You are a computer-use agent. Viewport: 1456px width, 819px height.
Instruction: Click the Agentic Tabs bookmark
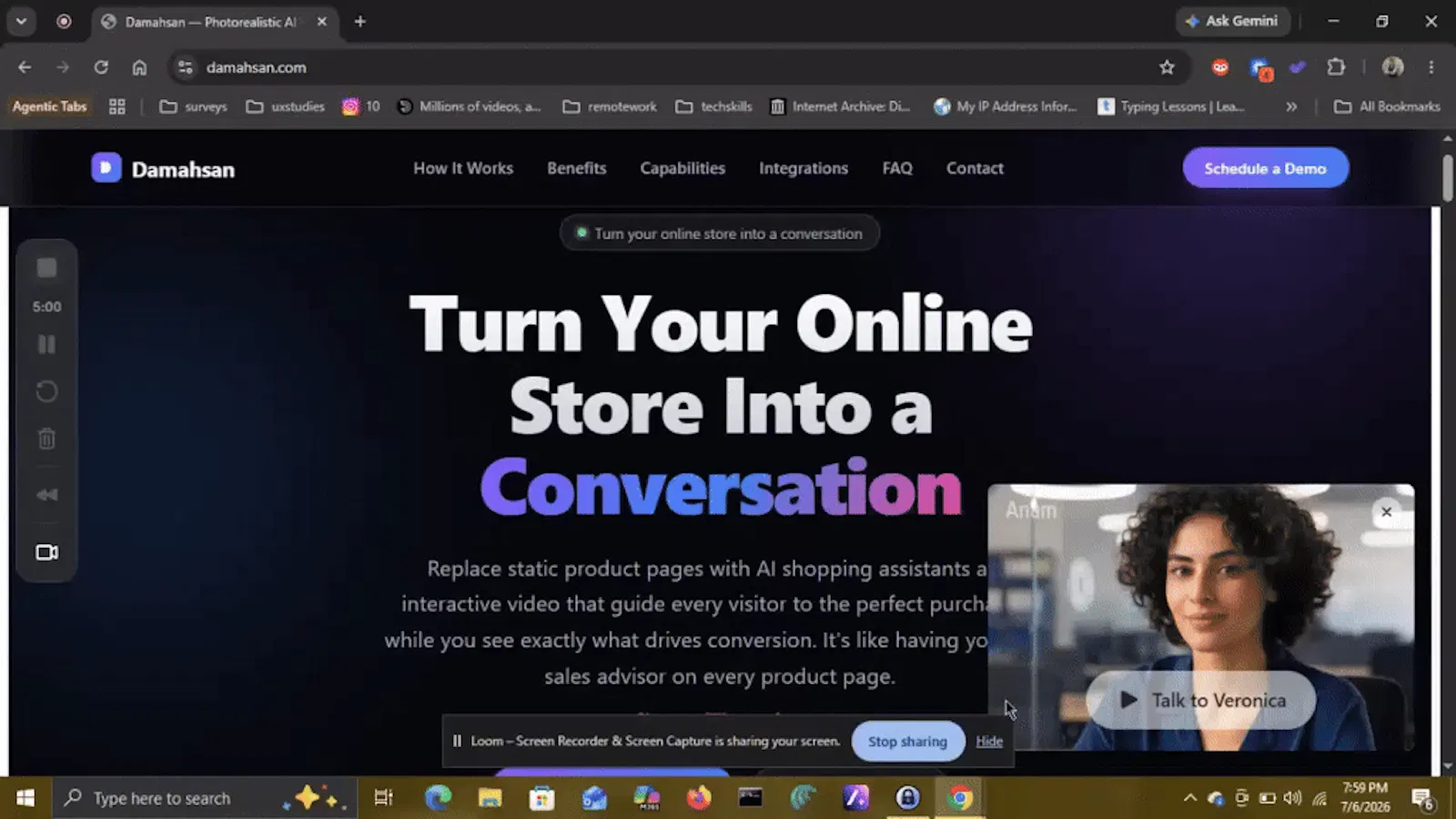pyautogui.click(x=50, y=106)
